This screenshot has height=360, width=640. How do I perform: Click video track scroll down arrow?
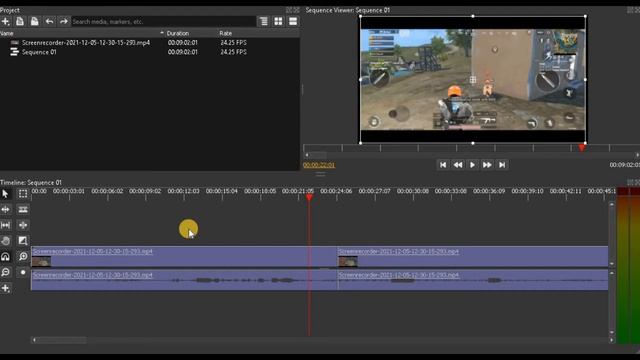611,264
